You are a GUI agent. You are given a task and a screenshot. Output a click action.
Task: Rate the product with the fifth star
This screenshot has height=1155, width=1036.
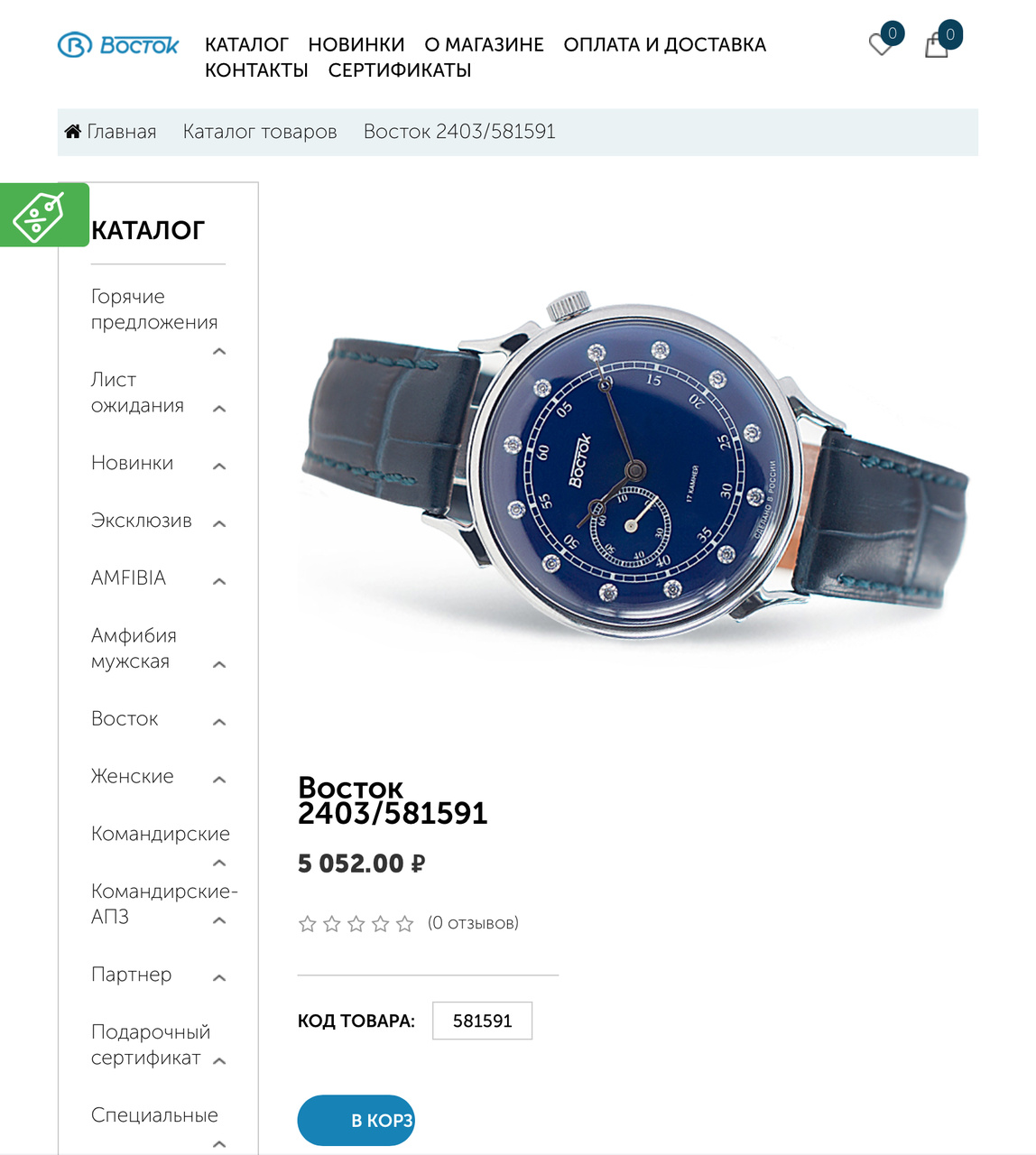(404, 924)
